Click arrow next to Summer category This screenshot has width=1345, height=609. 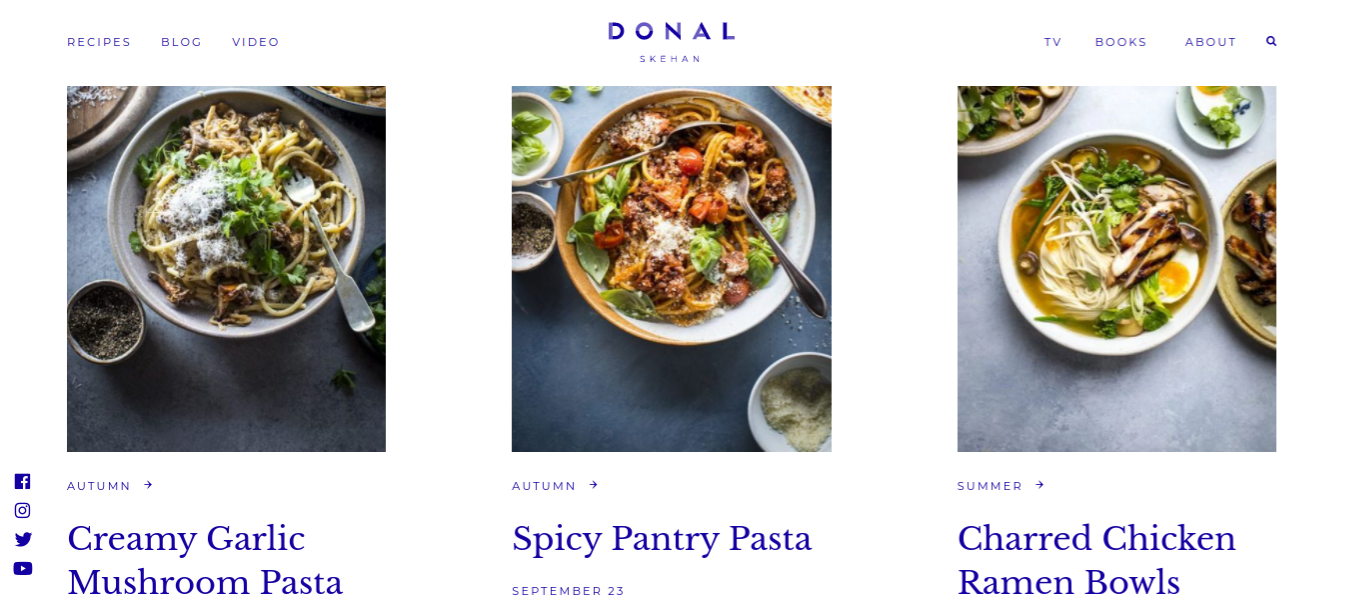point(1040,485)
